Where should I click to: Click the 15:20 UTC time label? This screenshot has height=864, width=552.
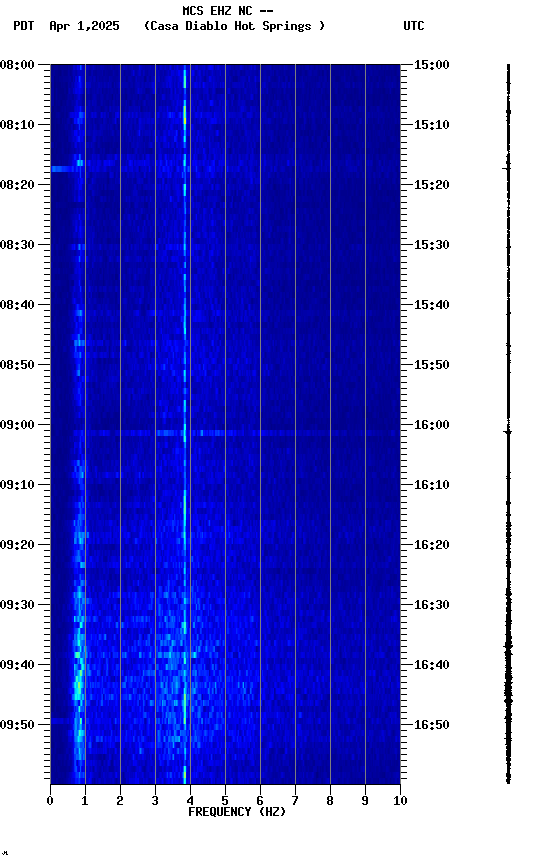click(x=432, y=185)
